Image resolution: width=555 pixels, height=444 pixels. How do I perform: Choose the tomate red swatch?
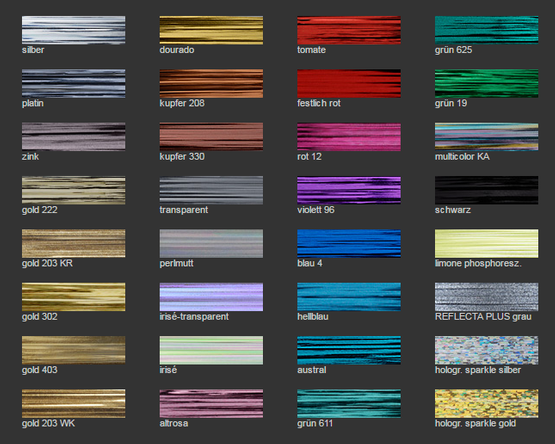coord(349,30)
